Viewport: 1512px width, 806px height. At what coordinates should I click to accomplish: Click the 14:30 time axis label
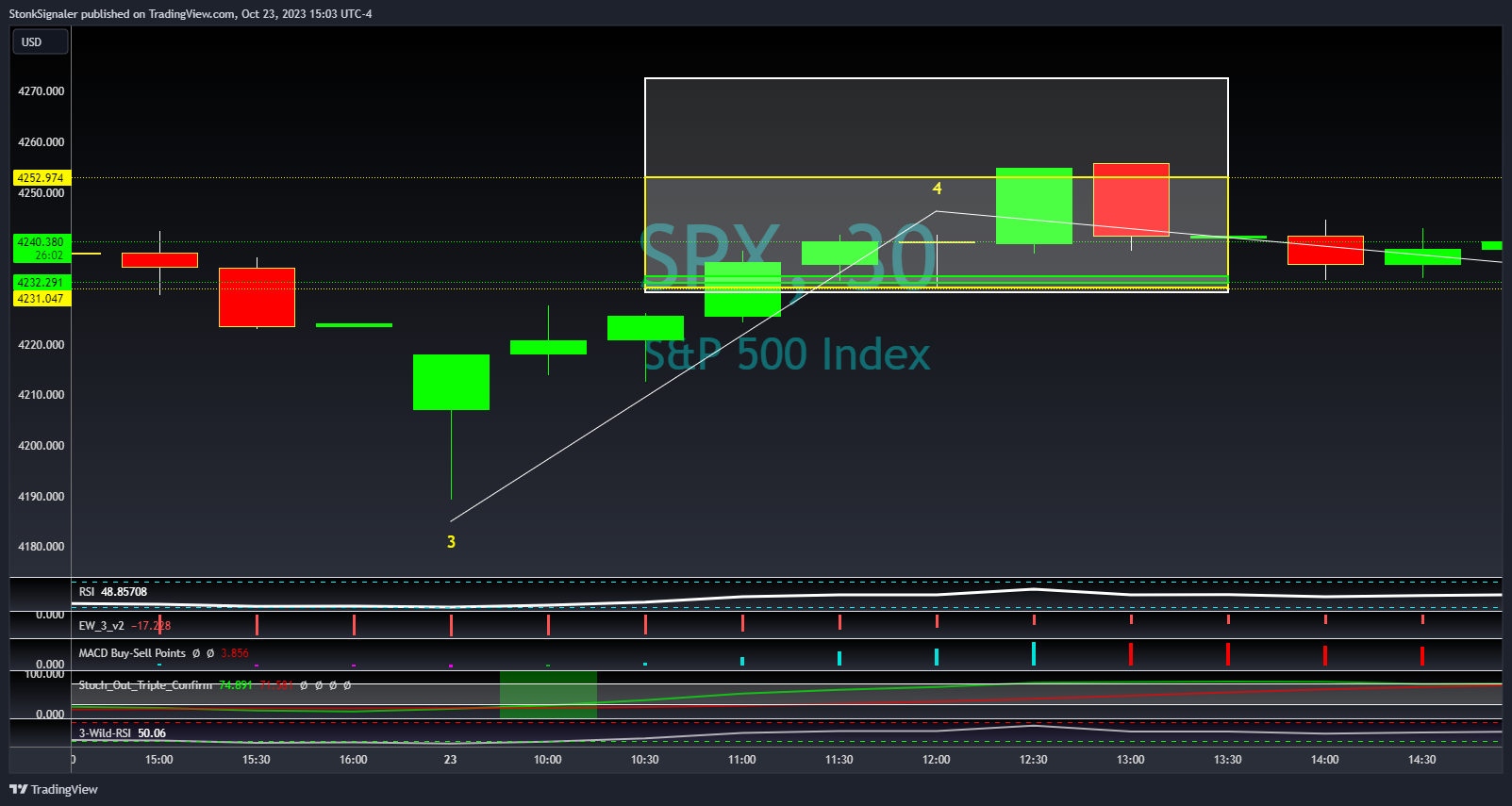(x=1422, y=760)
